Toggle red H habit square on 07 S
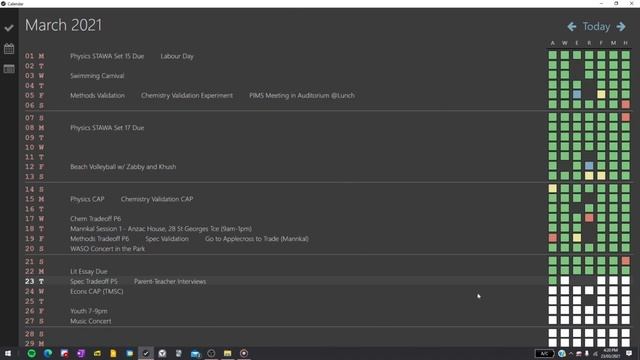Image resolution: width=640 pixels, height=360 pixels. click(626, 117)
